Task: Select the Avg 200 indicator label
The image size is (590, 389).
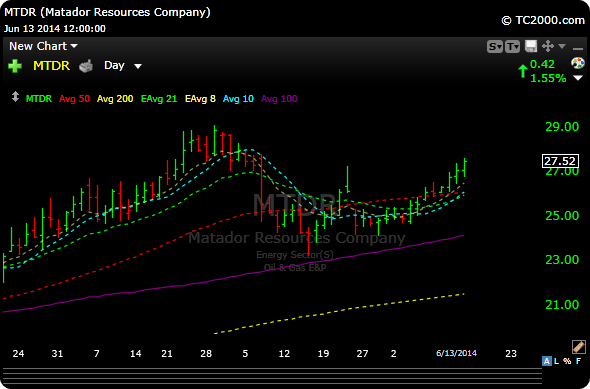Action: (x=115, y=99)
